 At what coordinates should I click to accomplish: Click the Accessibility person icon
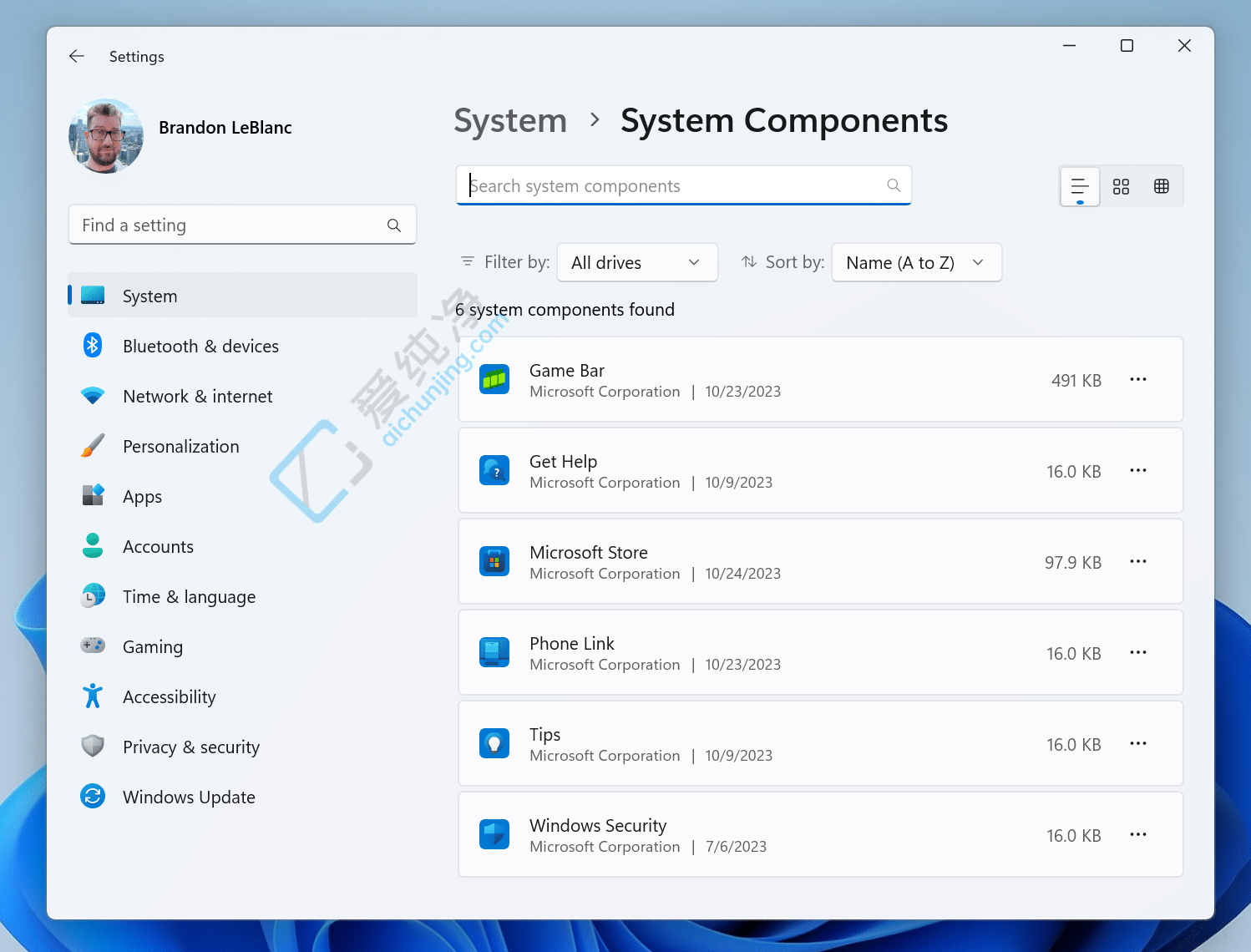(92, 696)
